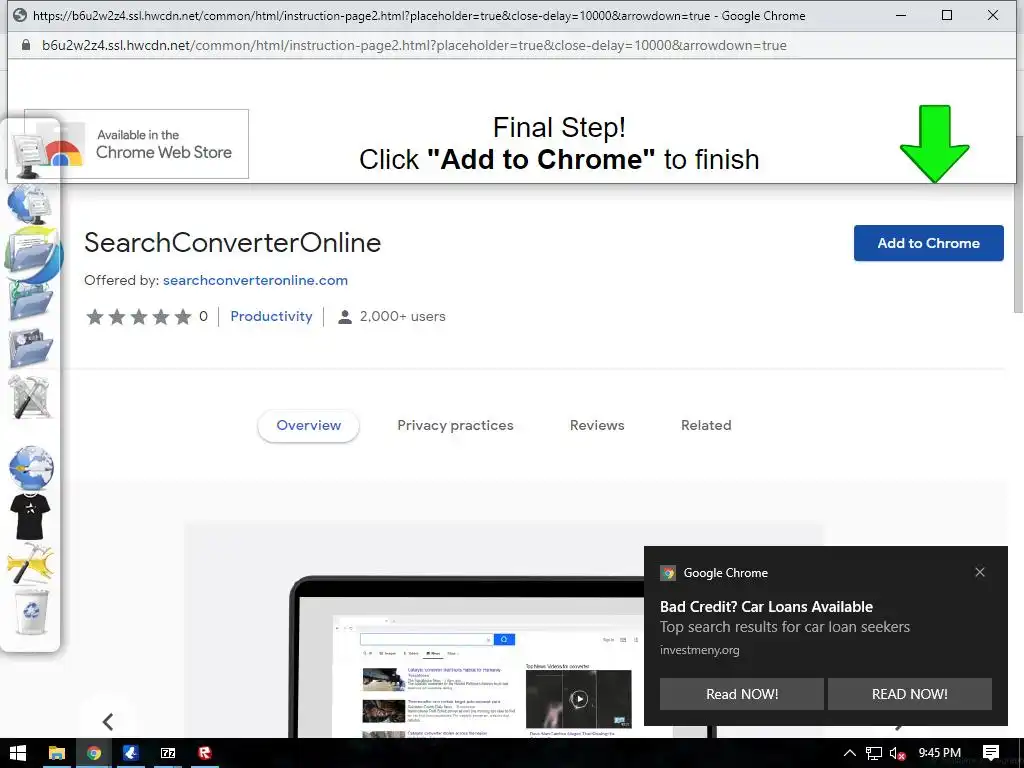Launch the hammer and wrench tools dock icon
Image resolution: width=1024 pixels, height=768 pixels.
click(30, 397)
